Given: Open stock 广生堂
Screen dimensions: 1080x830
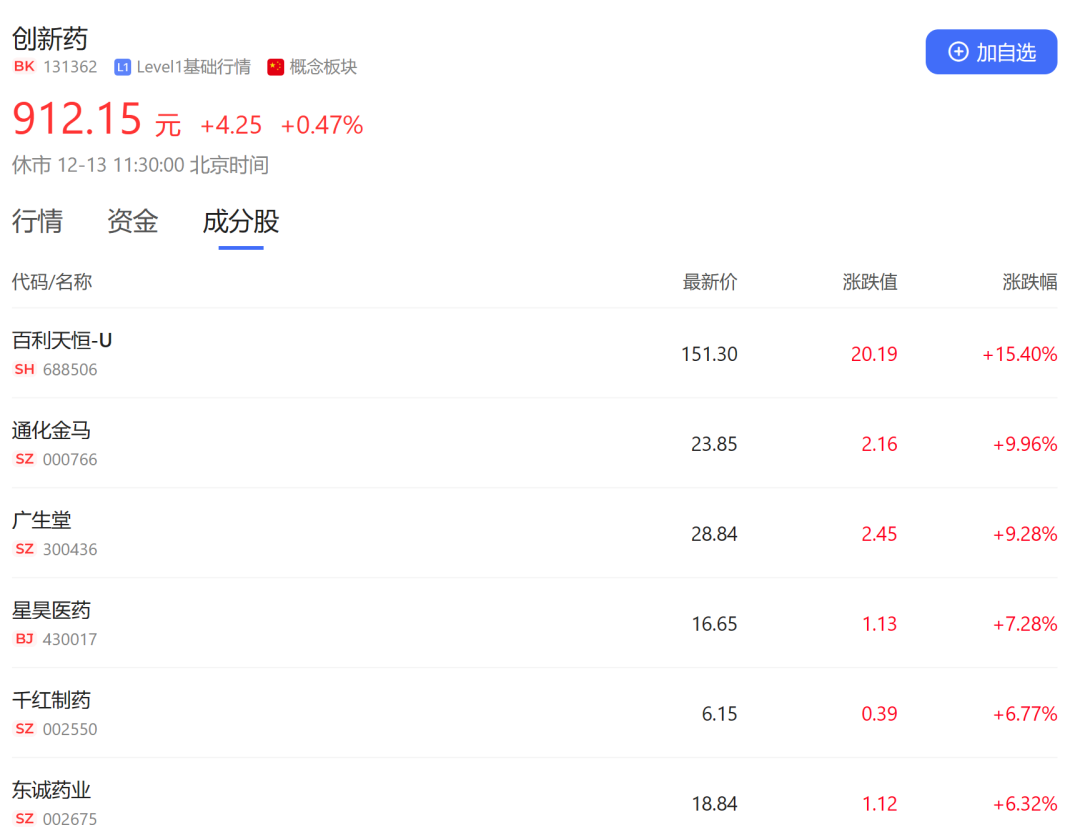Looking at the screenshot, I should pos(41,520).
